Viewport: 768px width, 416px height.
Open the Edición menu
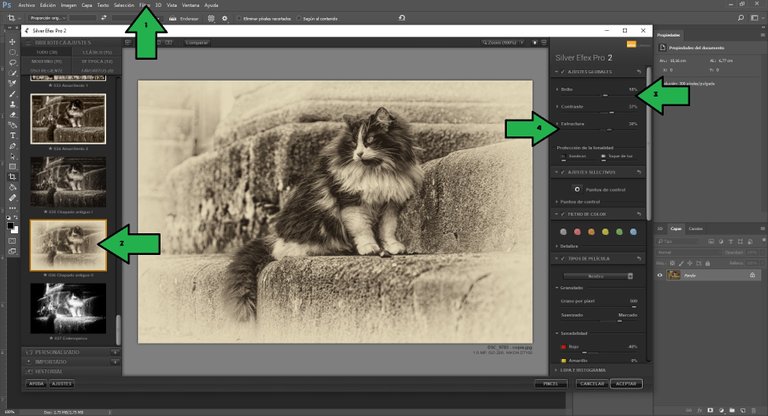(x=48, y=5)
